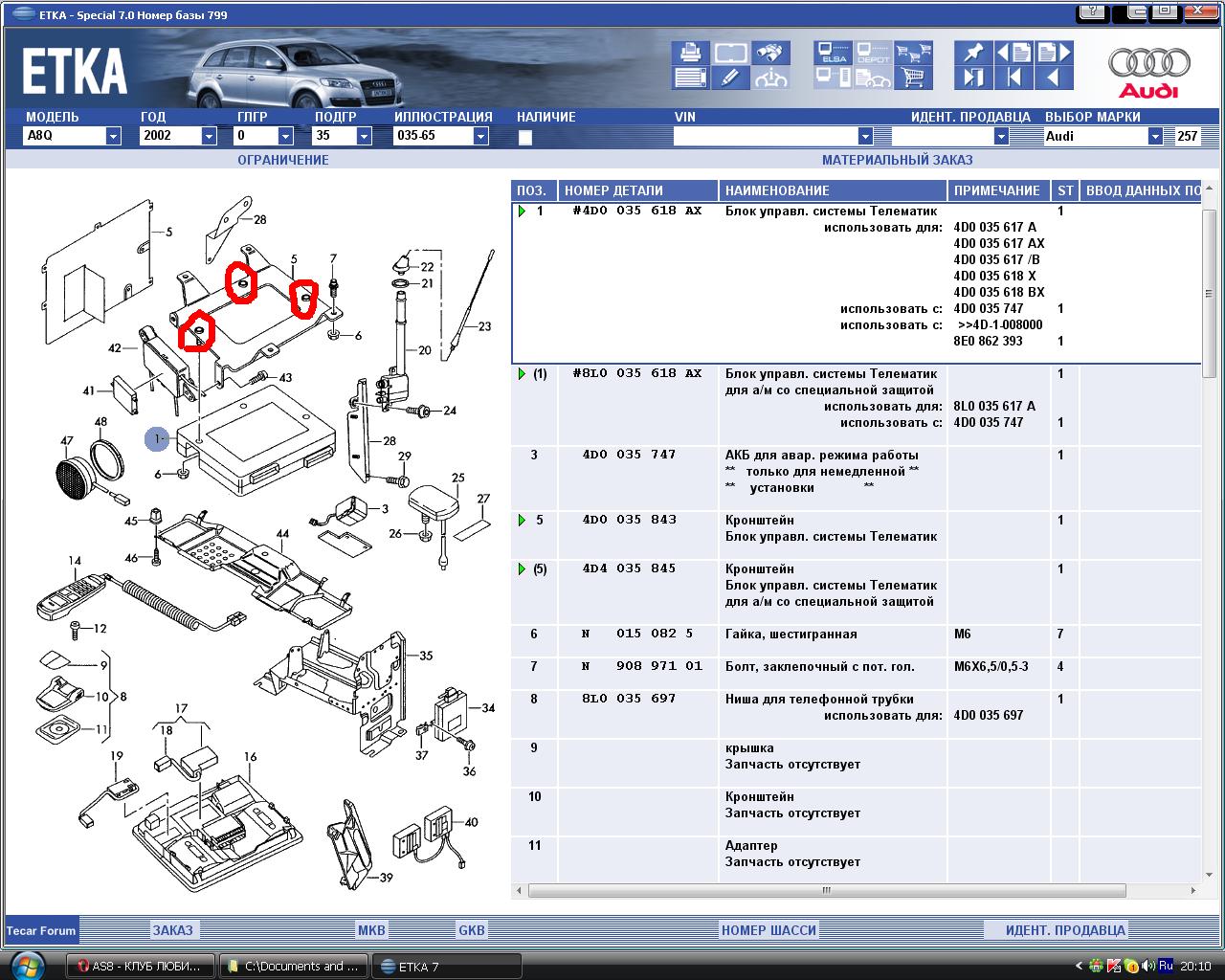The image size is (1225, 980).
Task: Click the VIN input field
Action: click(x=766, y=136)
